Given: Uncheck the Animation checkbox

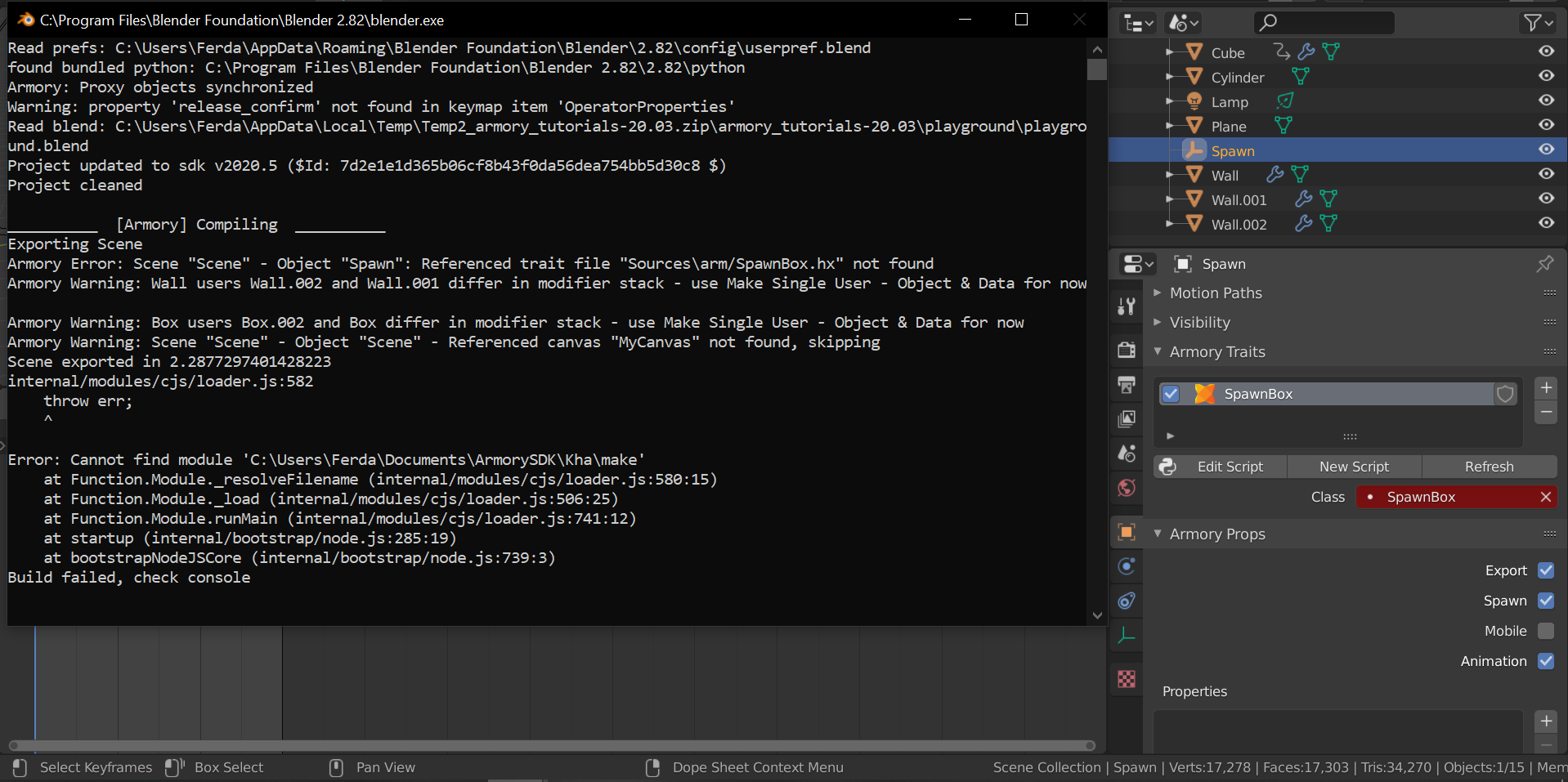Looking at the screenshot, I should click(x=1546, y=661).
